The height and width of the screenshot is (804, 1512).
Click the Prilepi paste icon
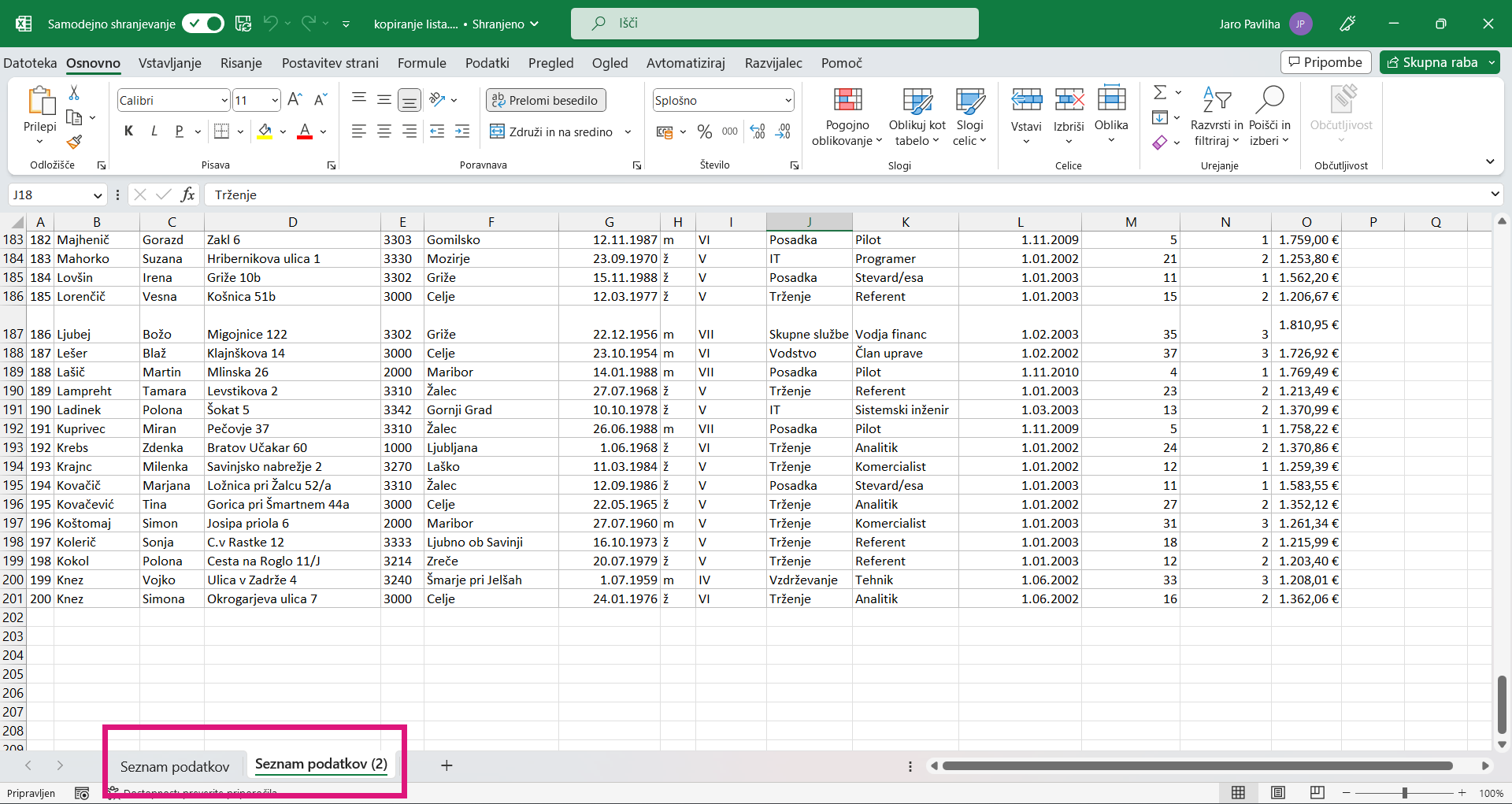coord(40,101)
